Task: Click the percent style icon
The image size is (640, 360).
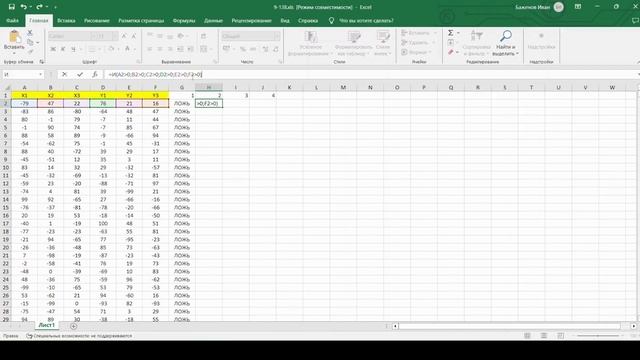Action: coord(243,49)
